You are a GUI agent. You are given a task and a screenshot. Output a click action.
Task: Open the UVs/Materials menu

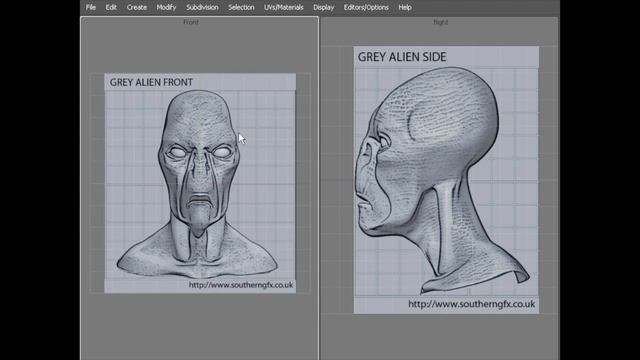tap(284, 7)
